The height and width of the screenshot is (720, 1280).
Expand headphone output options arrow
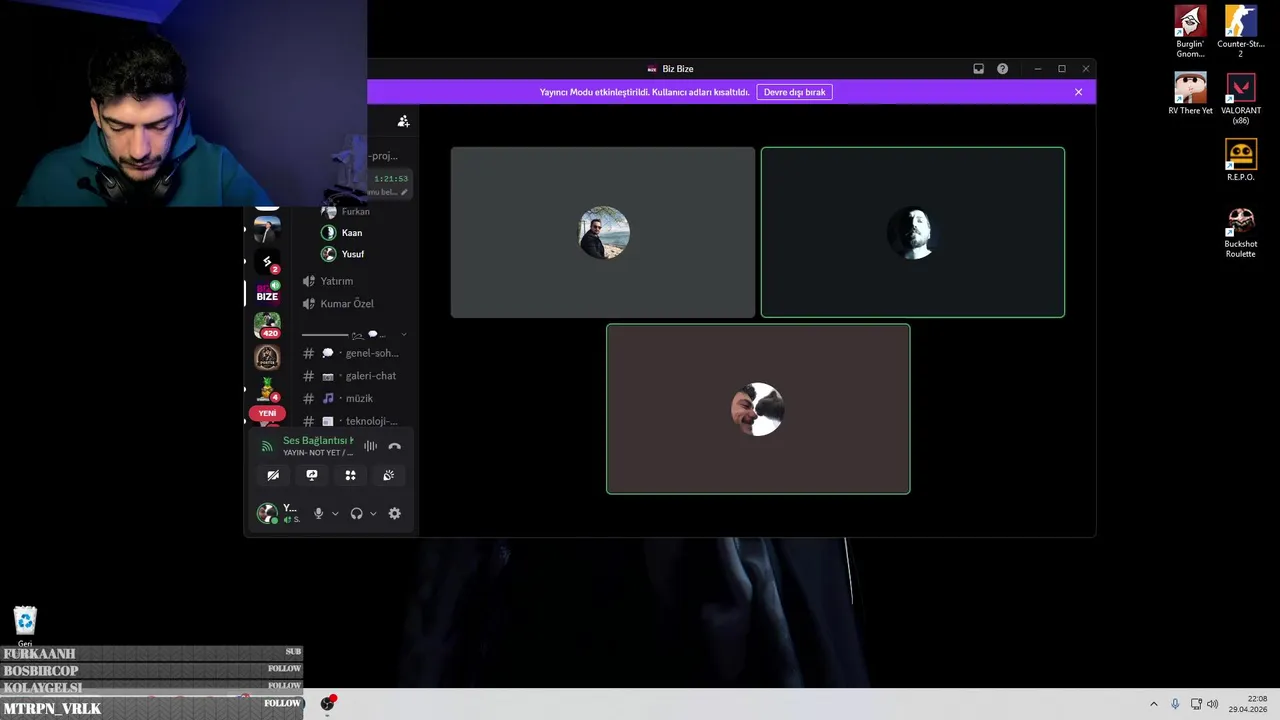[x=373, y=514]
